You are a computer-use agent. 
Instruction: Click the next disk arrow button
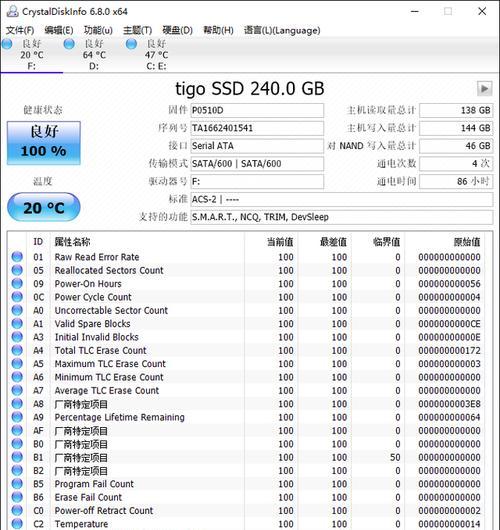click(x=484, y=89)
